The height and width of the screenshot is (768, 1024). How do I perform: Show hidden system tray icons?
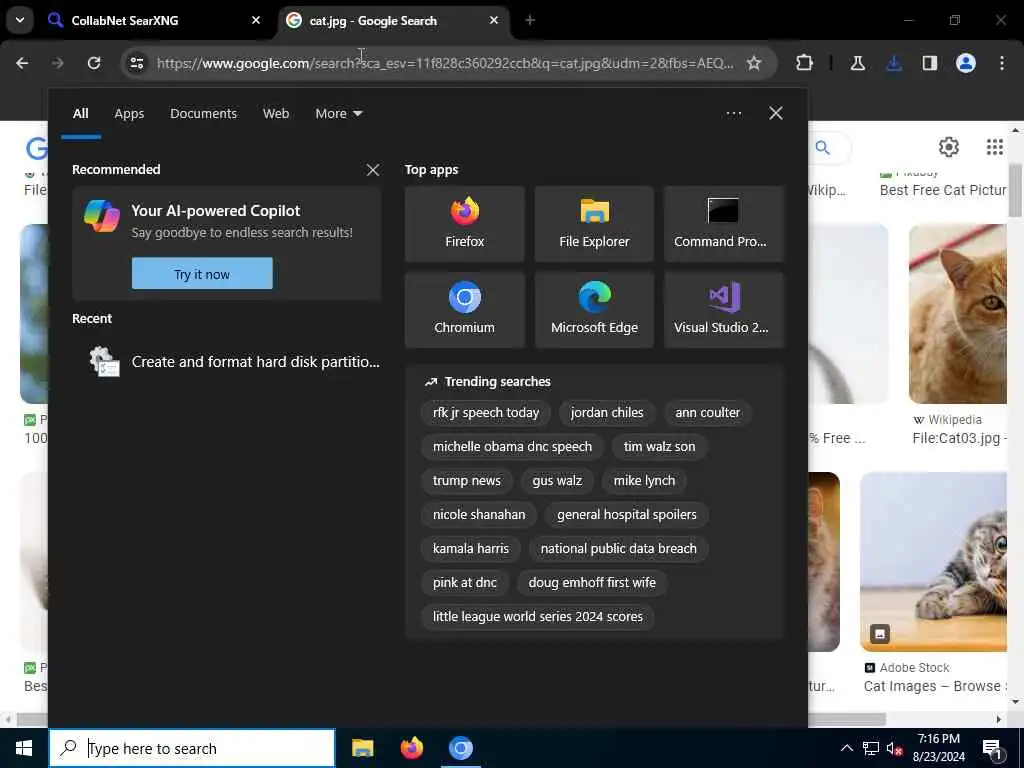click(x=846, y=748)
